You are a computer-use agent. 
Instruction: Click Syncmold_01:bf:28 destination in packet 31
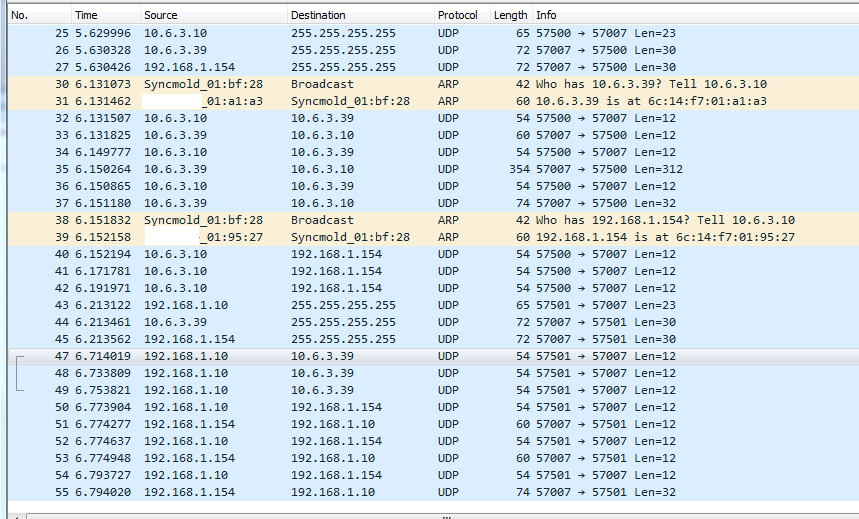click(350, 101)
